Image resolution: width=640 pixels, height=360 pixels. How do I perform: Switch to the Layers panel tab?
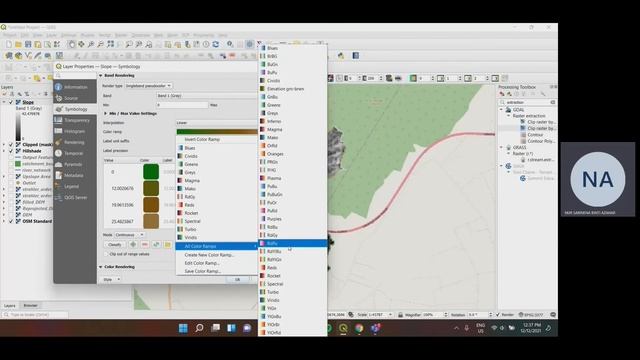pyautogui.click(x=9, y=305)
